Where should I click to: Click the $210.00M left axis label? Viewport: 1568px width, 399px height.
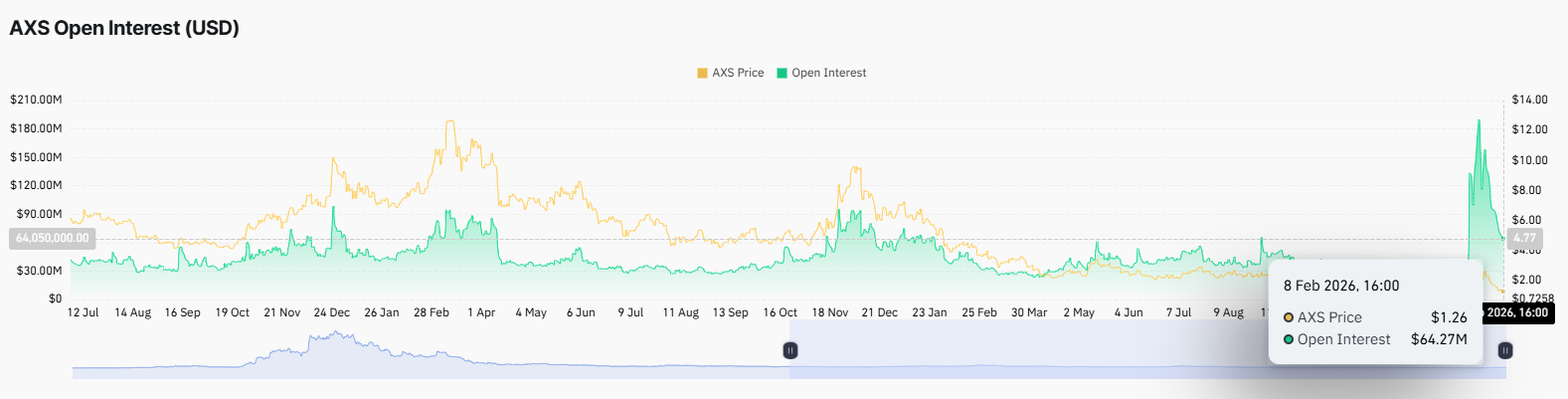click(36, 100)
